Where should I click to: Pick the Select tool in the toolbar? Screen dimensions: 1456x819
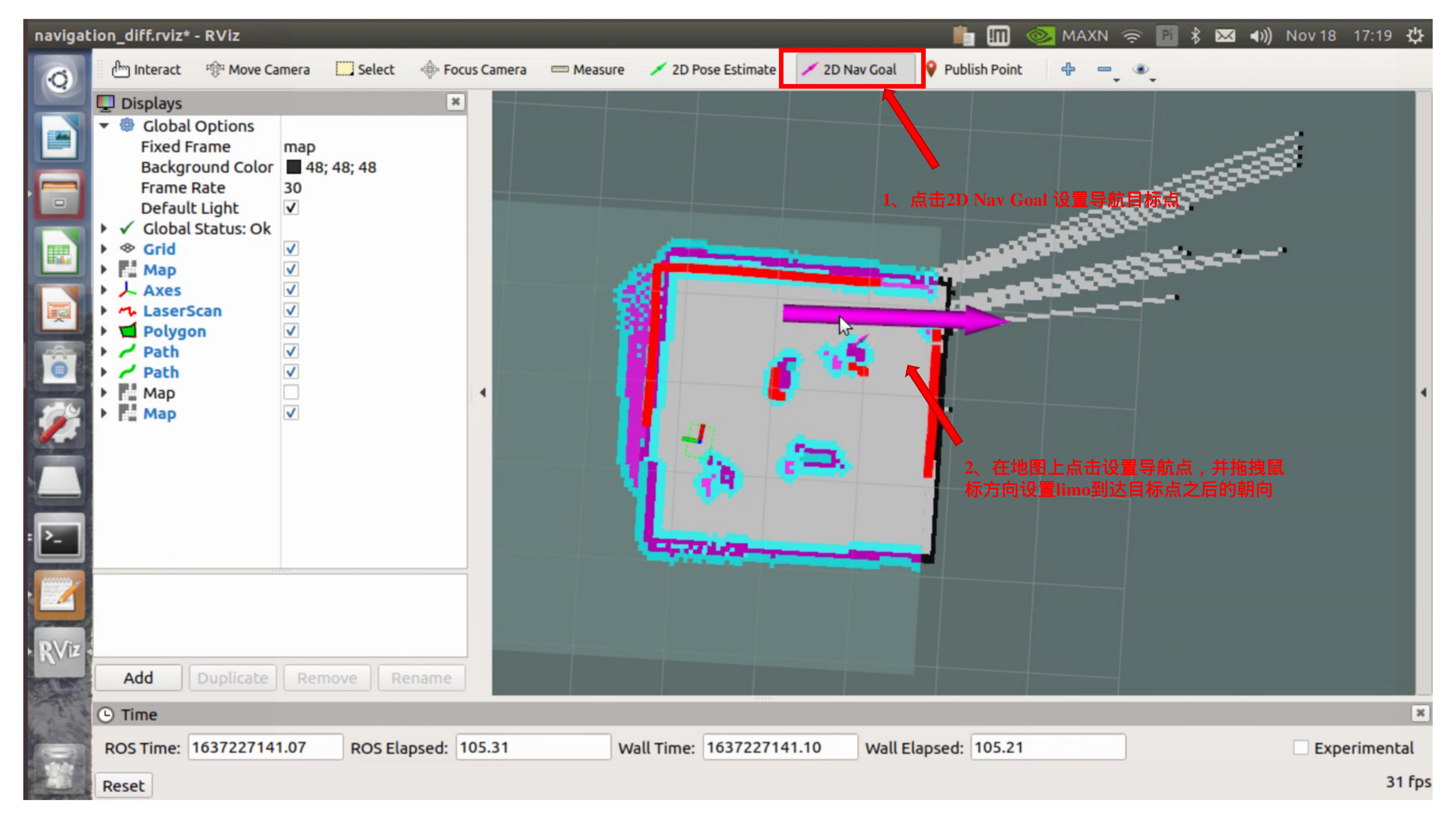(x=365, y=70)
